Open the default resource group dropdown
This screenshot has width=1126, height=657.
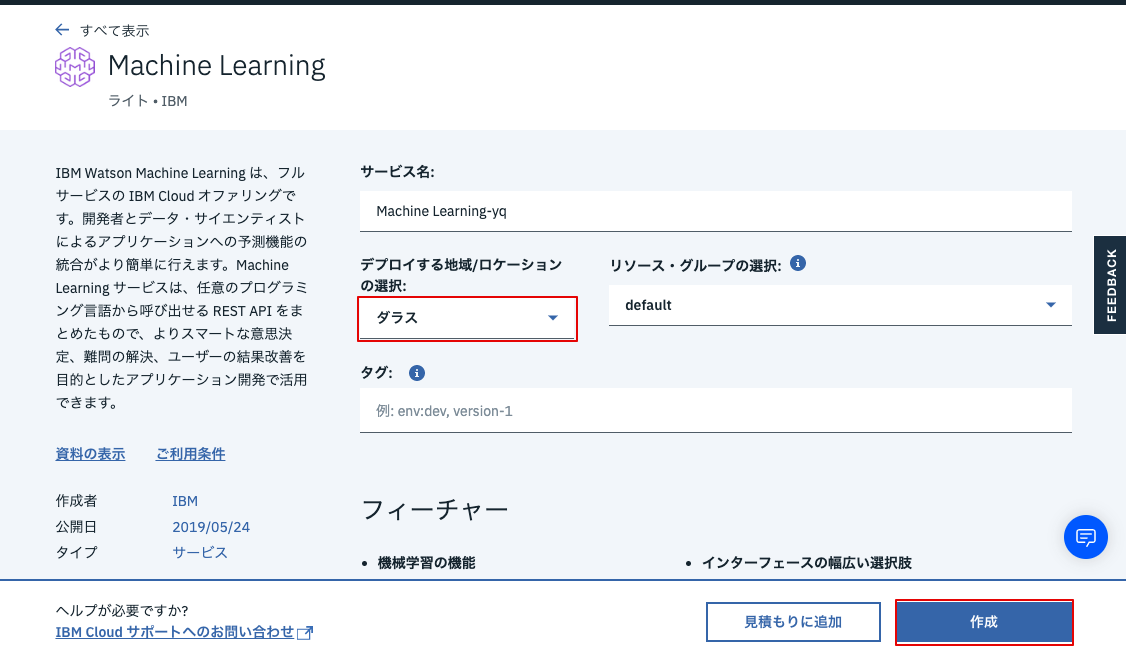(x=840, y=305)
